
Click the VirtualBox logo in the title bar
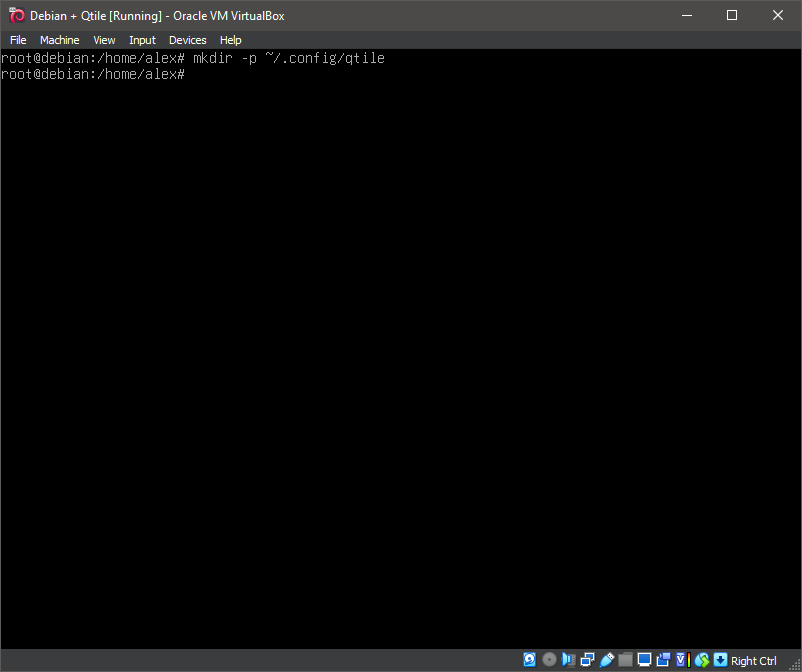tap(16, 15)
